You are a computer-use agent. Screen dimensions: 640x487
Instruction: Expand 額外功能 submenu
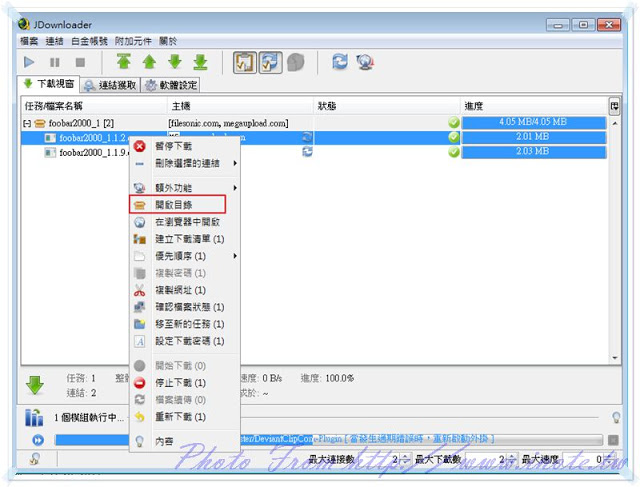184,188
